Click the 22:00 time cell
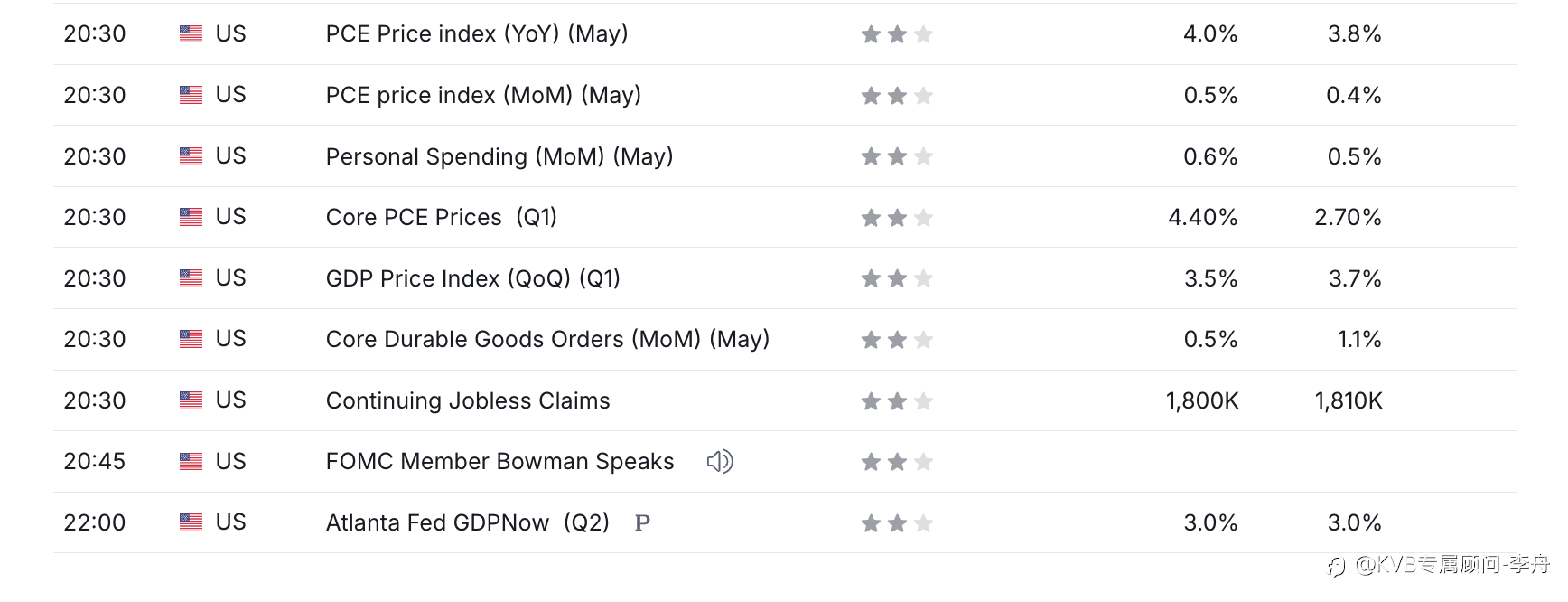Viewport: 1568px width, 602px height. tap(95, 522)
